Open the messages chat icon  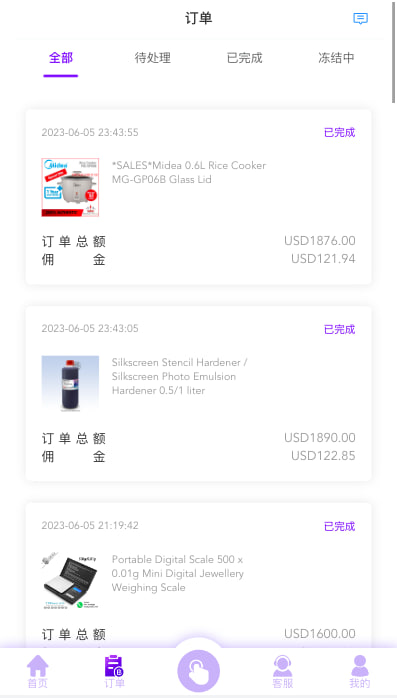click(x=361, y=19)
